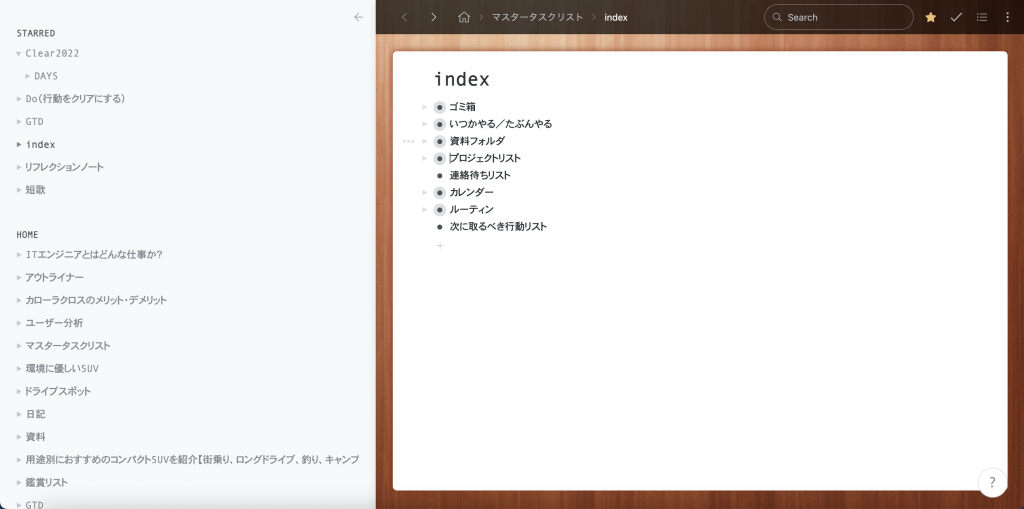Open マスタータスクリスト in the breadcrumb

pyautogui.click(x=537, y=18)
